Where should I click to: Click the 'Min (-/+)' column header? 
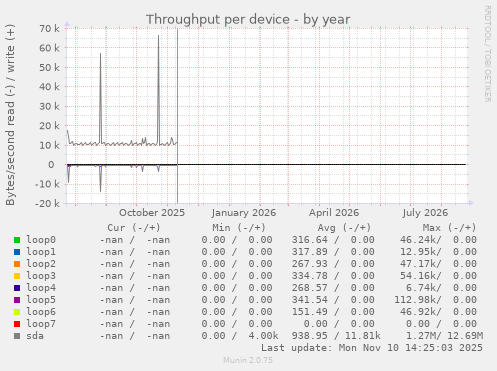[239, 228]
